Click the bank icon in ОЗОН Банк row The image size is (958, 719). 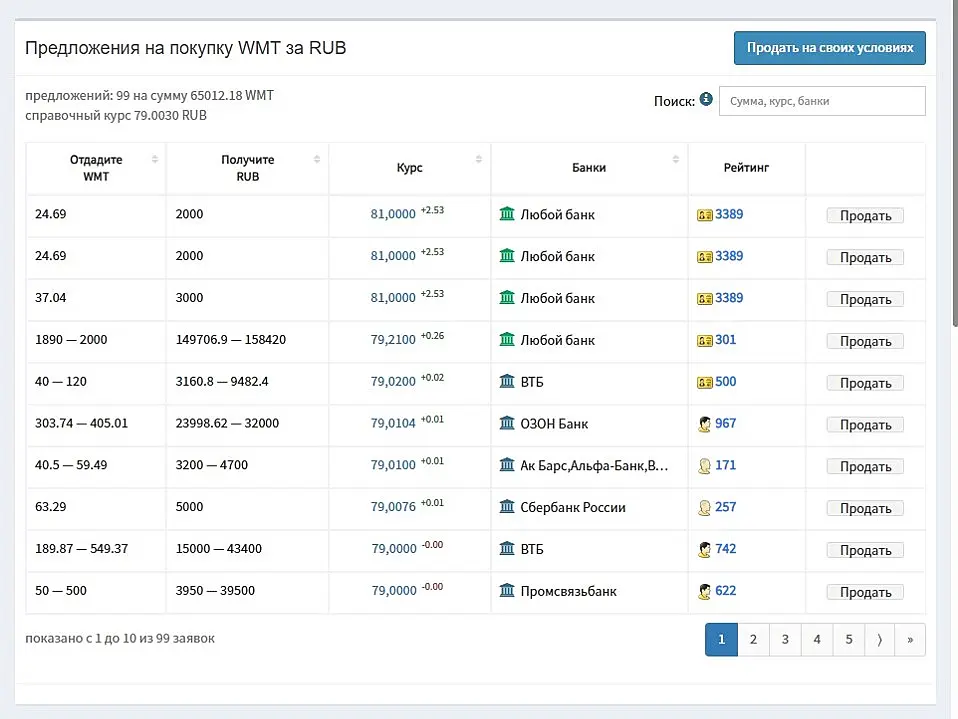click(507, 423)
